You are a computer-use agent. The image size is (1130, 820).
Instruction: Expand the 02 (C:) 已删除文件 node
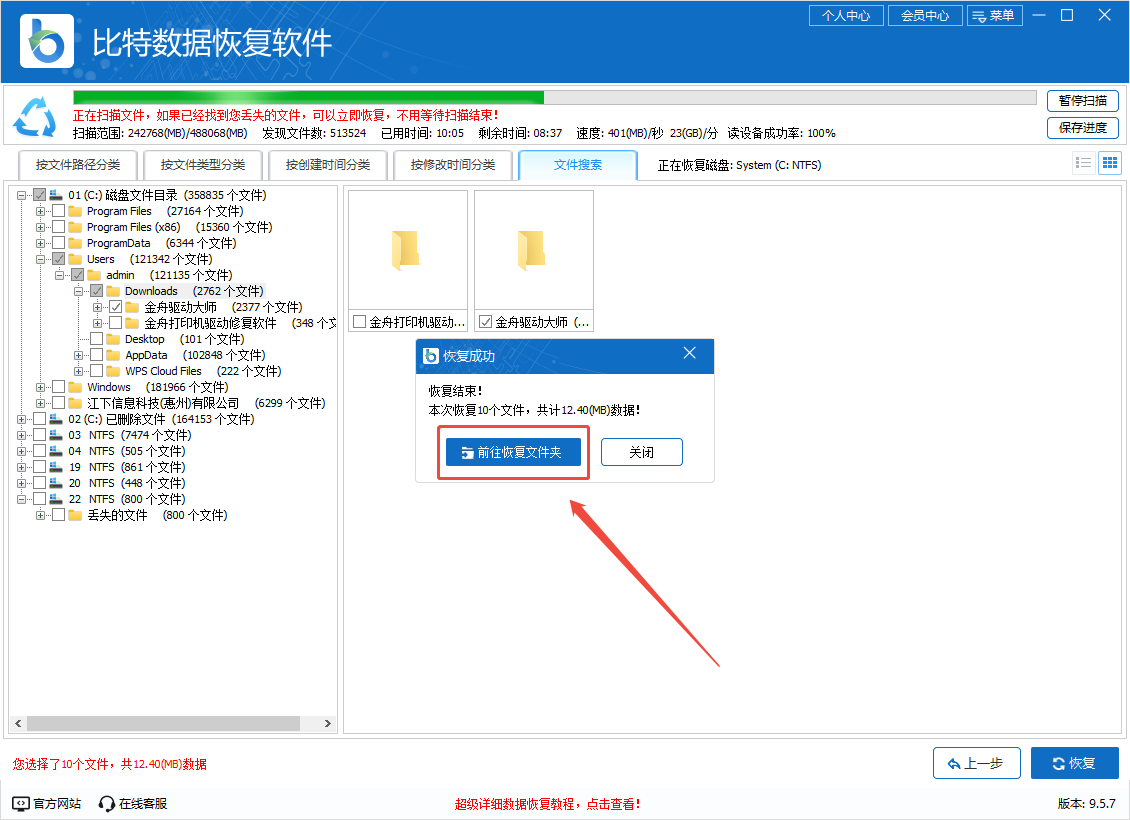tap(22, 419)
